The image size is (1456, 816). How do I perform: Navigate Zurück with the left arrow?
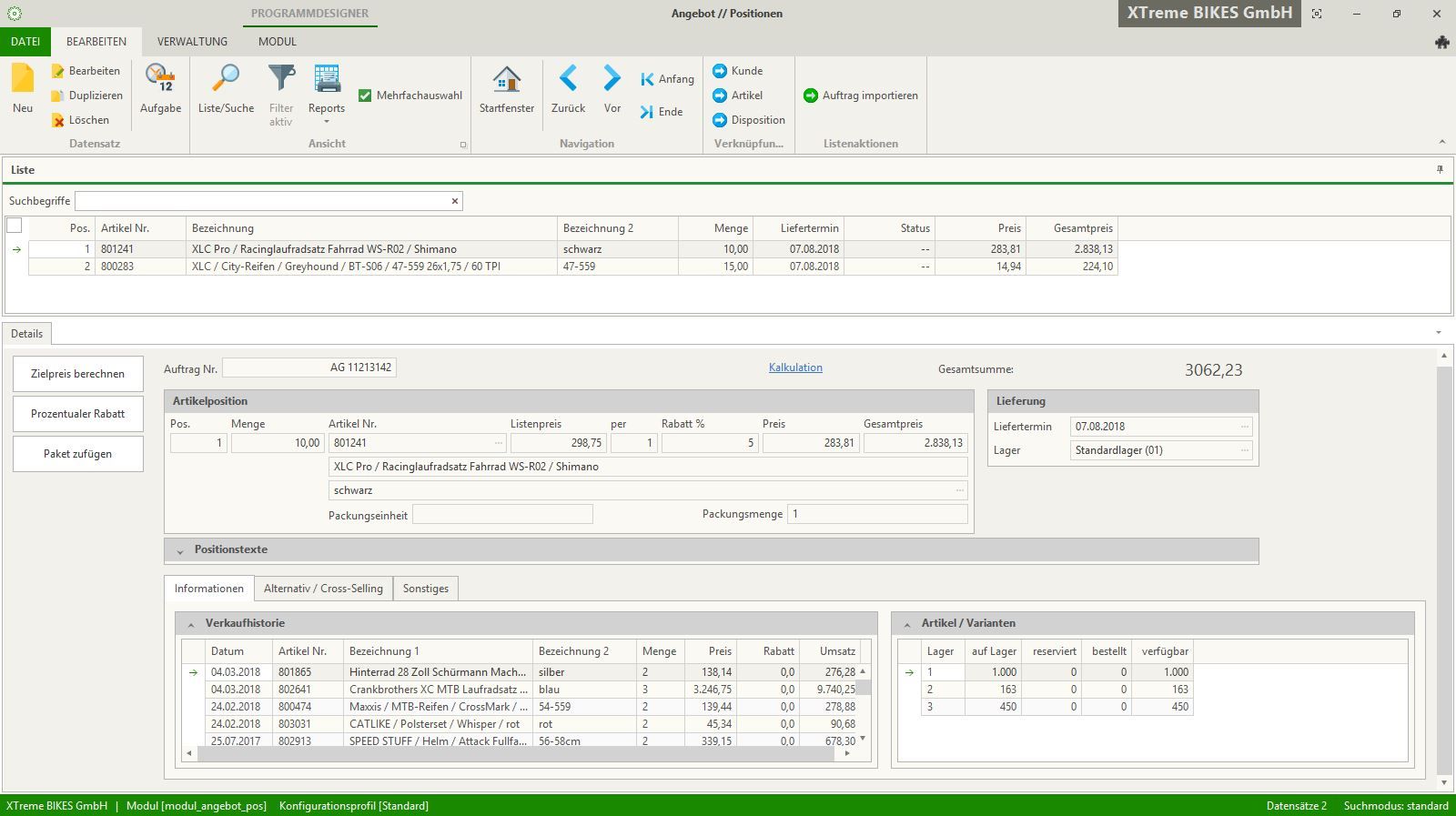[568, 80]
